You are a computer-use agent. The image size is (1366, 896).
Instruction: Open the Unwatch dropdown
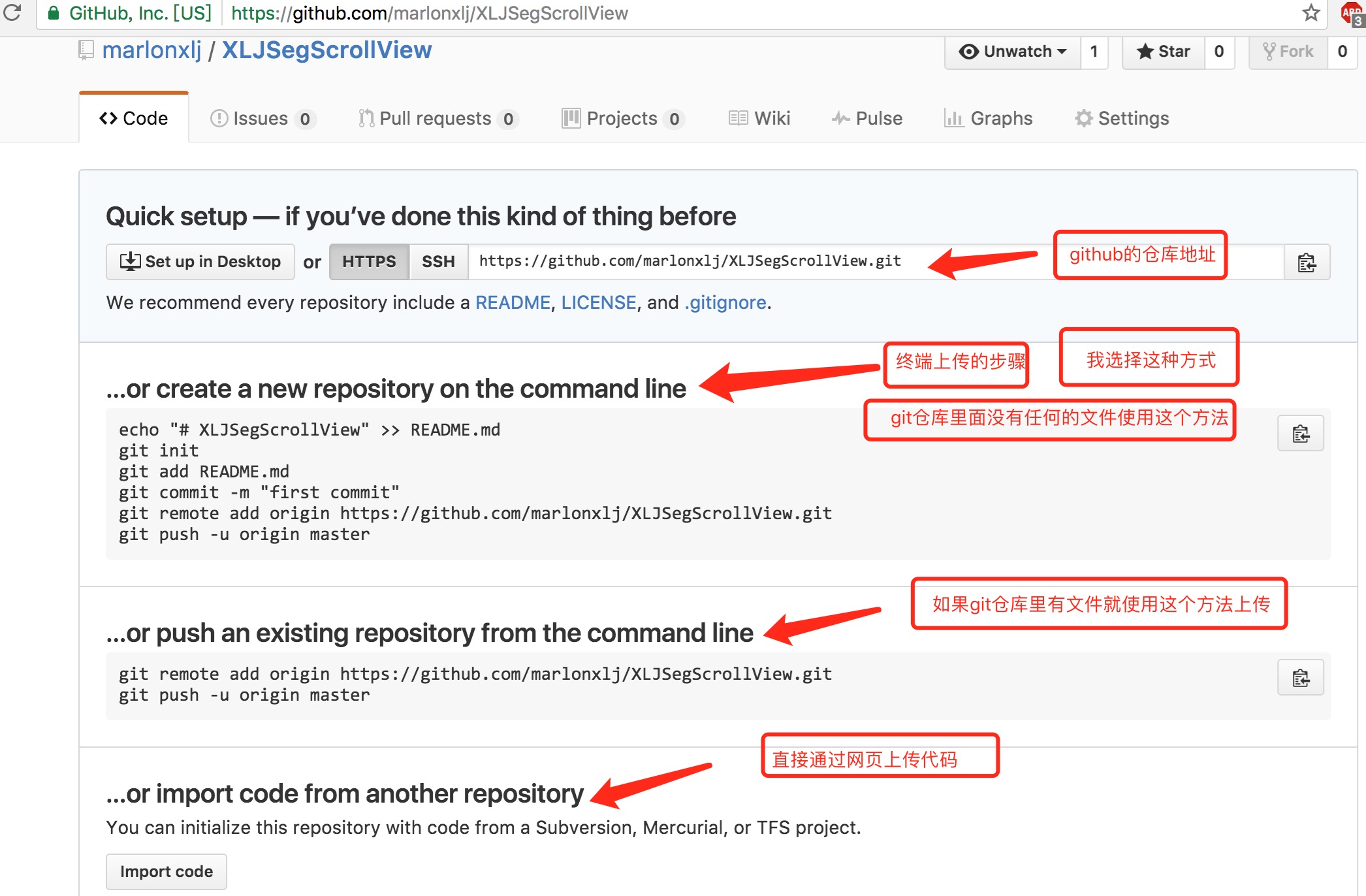(1013, 52)
